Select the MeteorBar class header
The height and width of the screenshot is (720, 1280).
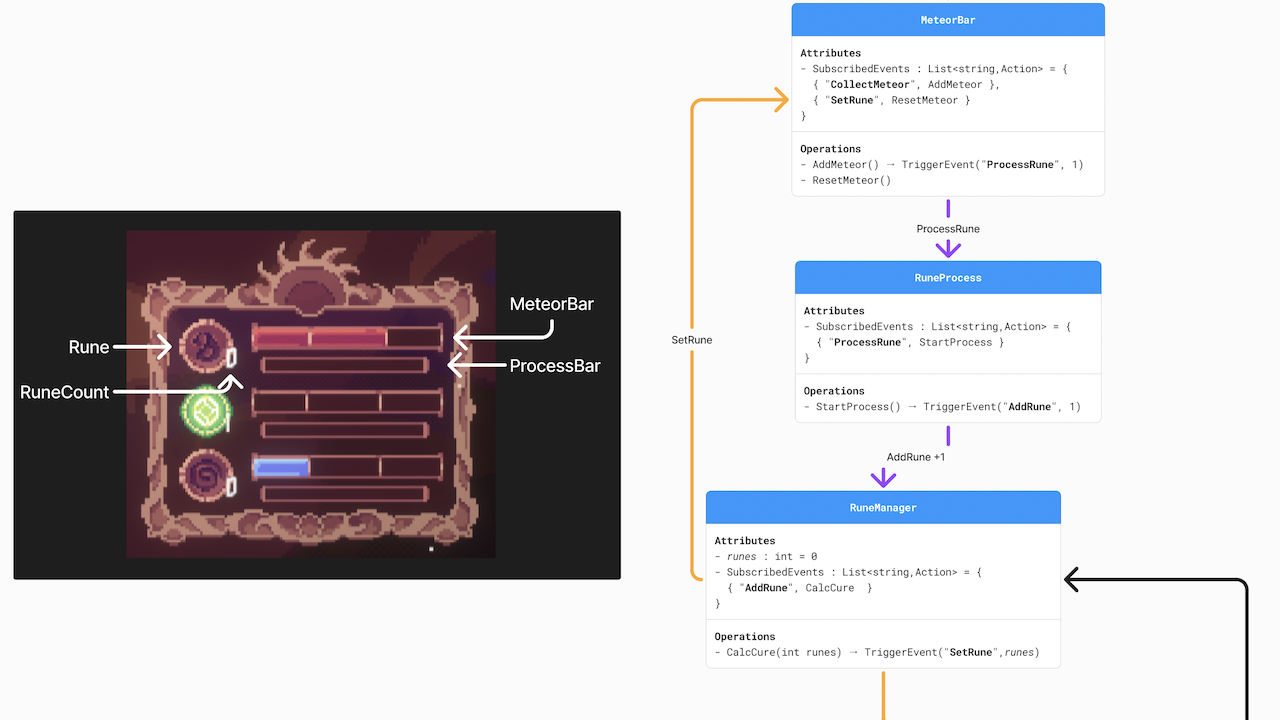[x=948, y=20]
